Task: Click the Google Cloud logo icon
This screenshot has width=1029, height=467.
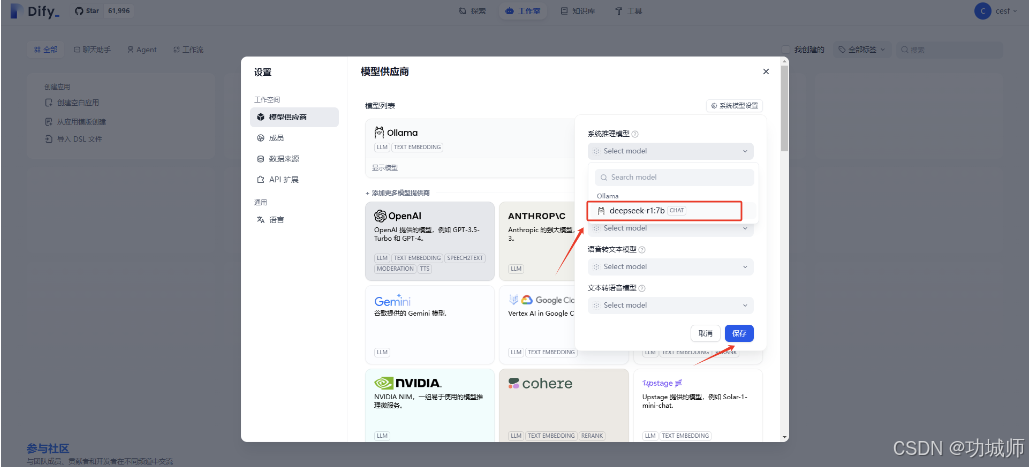Action: (526, 300)
